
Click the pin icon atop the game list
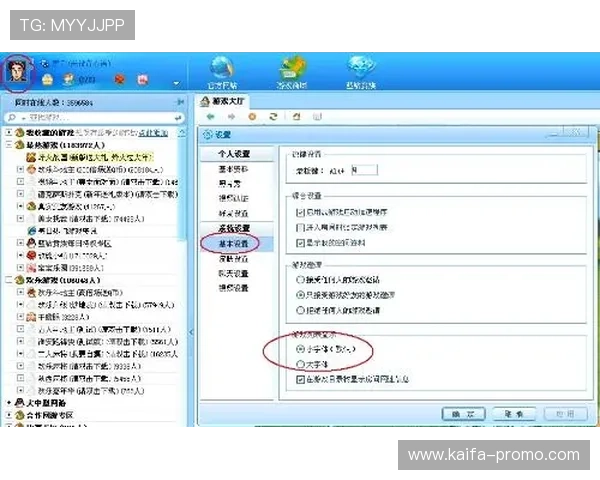click(181, 102)
